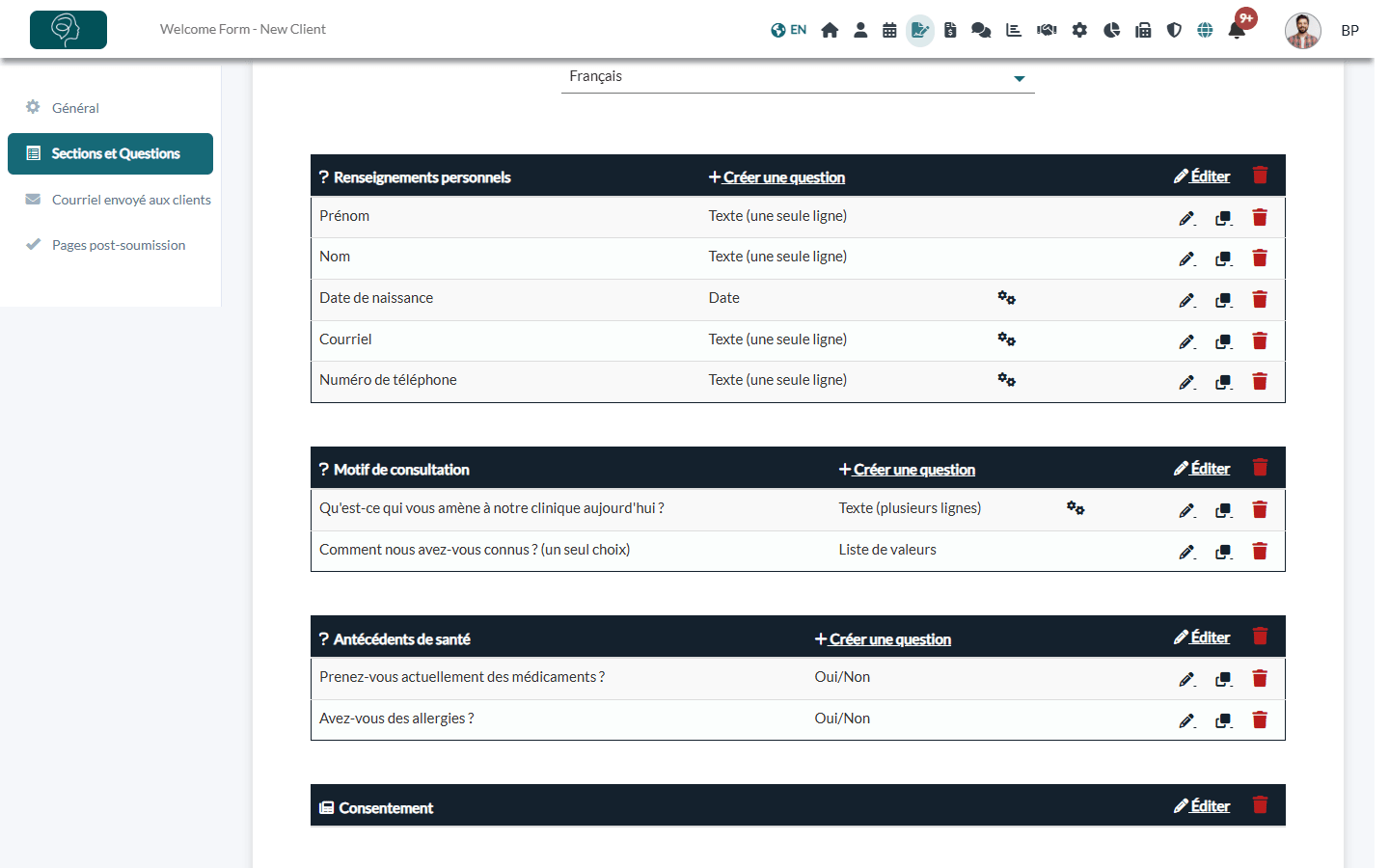
Task: Delete the Consentement section
Action: pyautogui.click(x=1260, y=805)
